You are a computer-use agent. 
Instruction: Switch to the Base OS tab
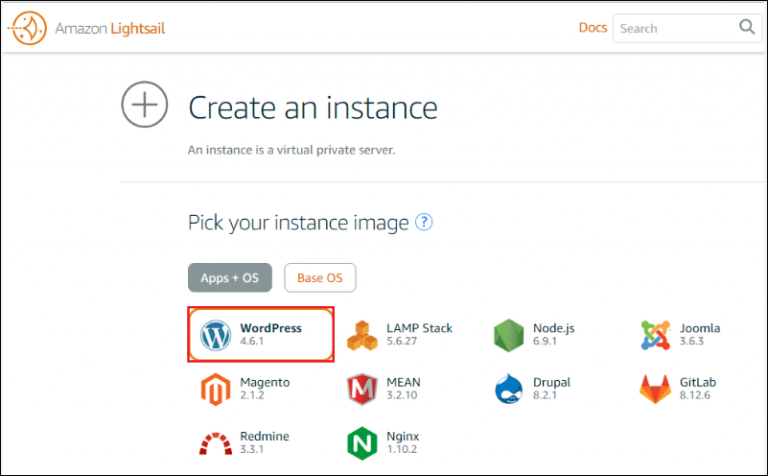coord(320,278)
